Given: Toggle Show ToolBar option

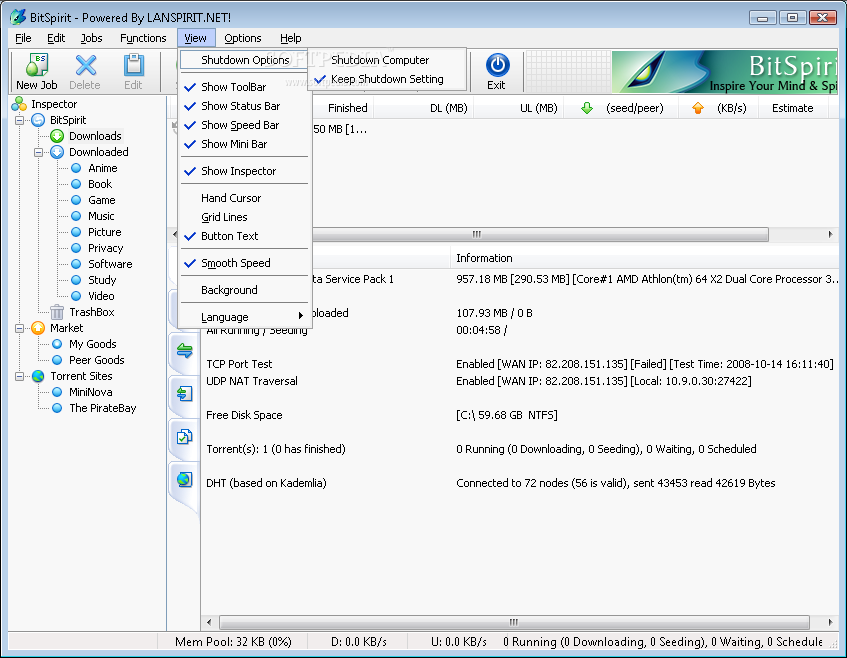Looking at the screenshot, I should 245,87.
